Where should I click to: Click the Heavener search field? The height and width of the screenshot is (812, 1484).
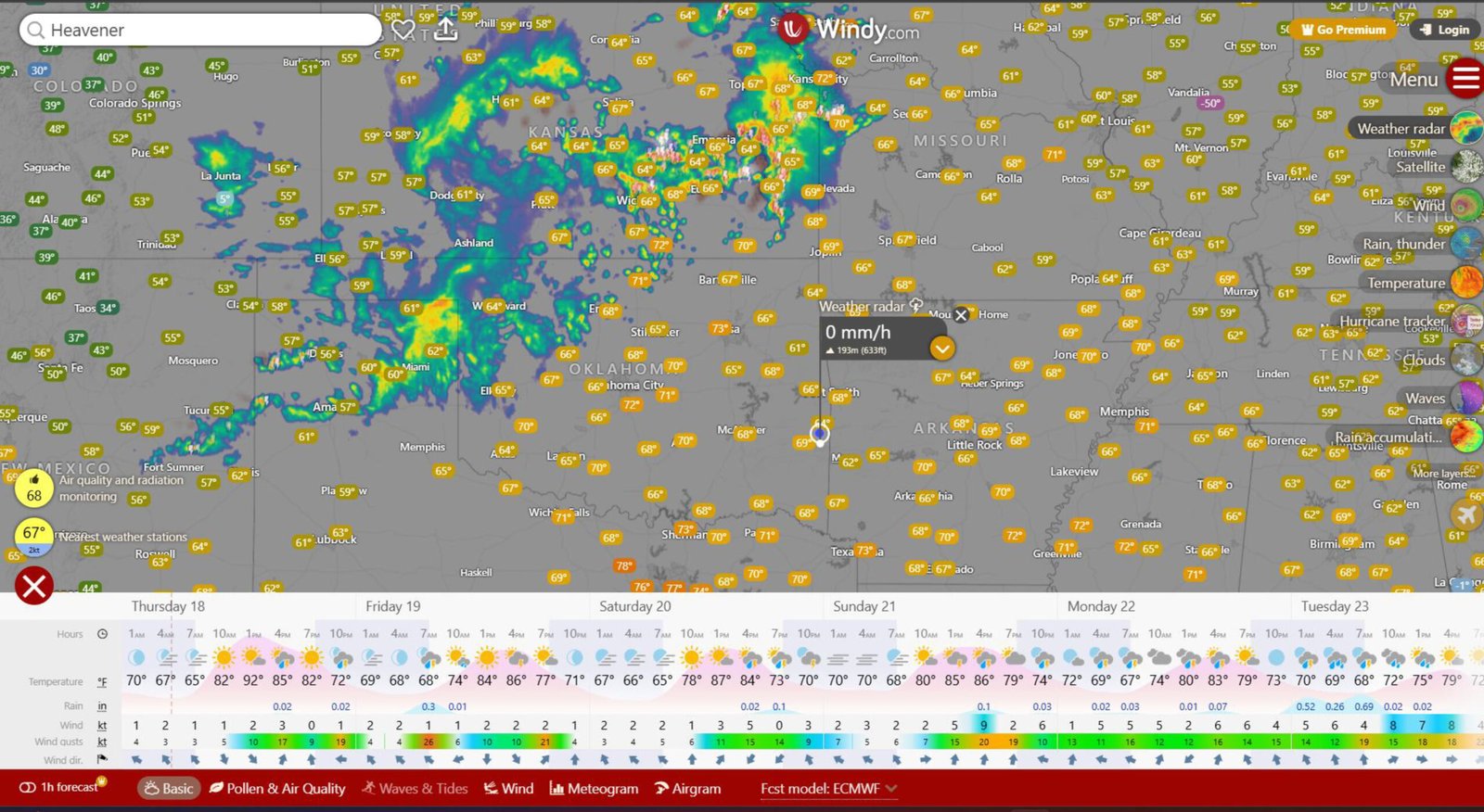coord(199,30)
